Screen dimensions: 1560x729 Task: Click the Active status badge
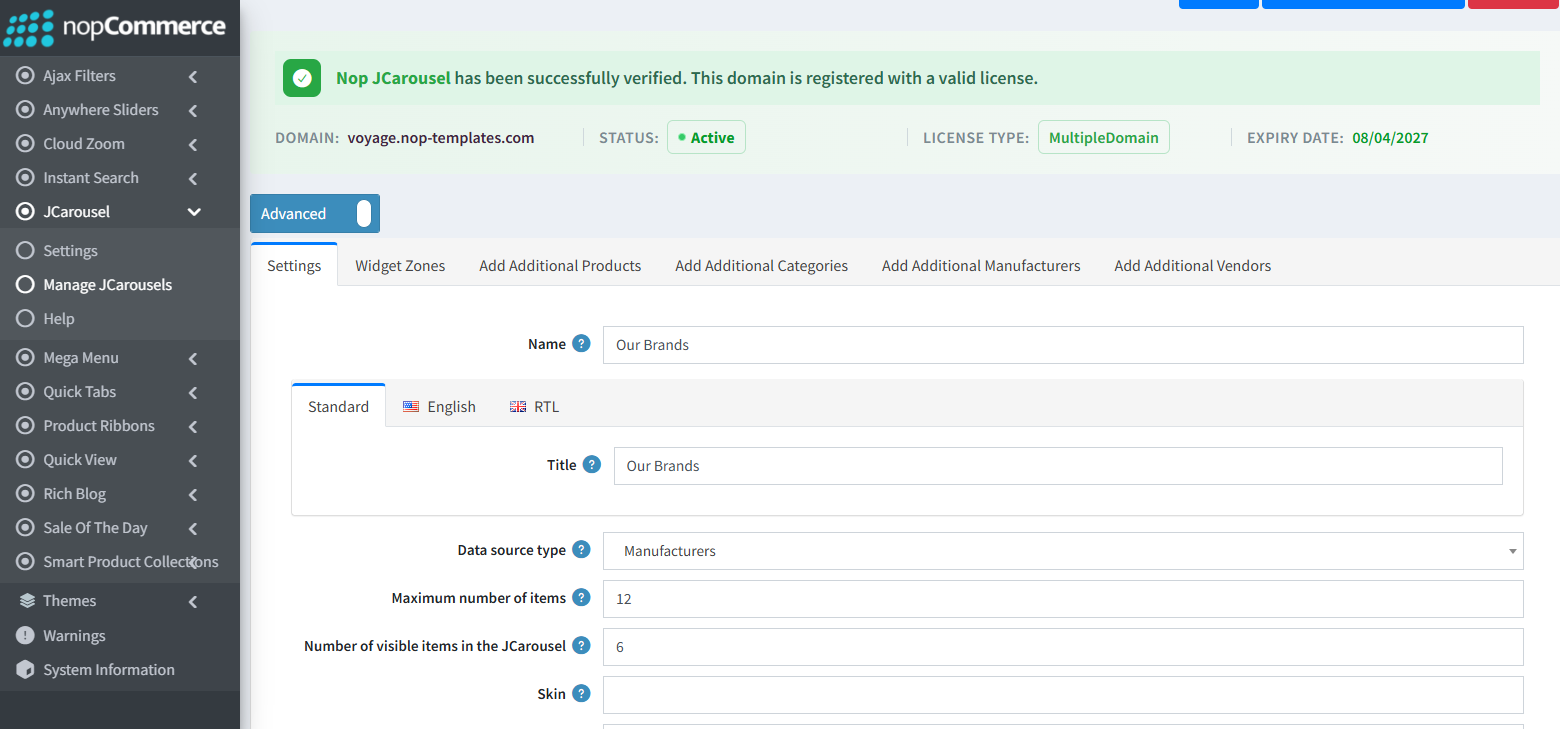tap(706, 138)
